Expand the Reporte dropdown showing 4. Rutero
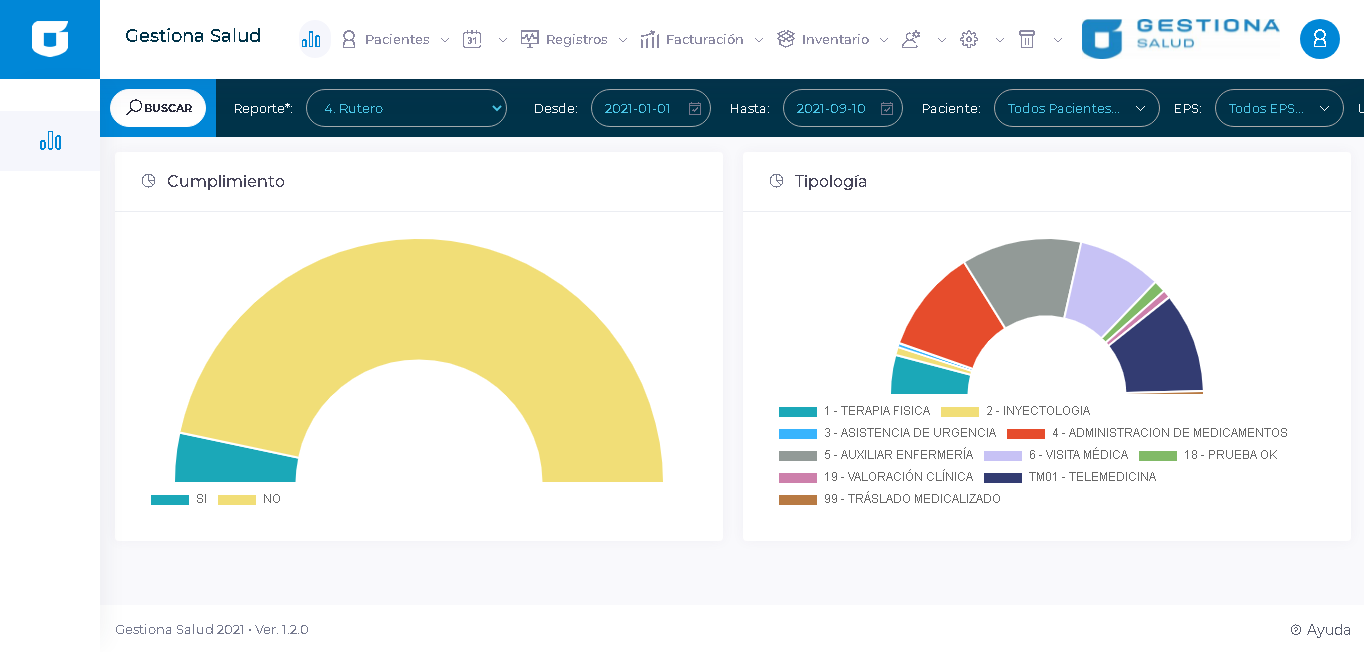 pos(406,108)
